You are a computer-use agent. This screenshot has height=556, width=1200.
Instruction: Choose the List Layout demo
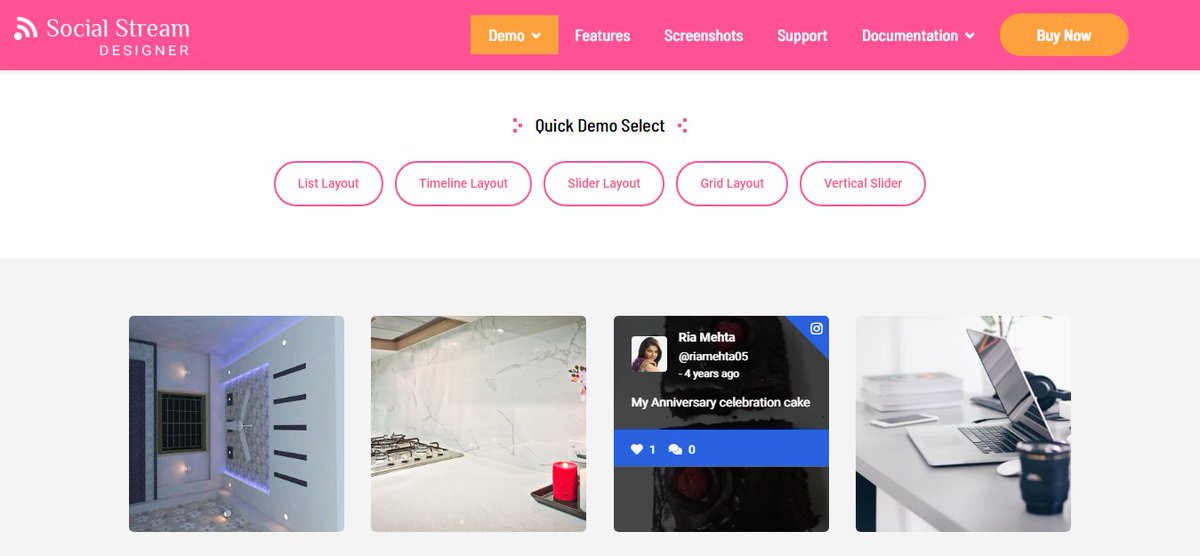tap(328, 183)
